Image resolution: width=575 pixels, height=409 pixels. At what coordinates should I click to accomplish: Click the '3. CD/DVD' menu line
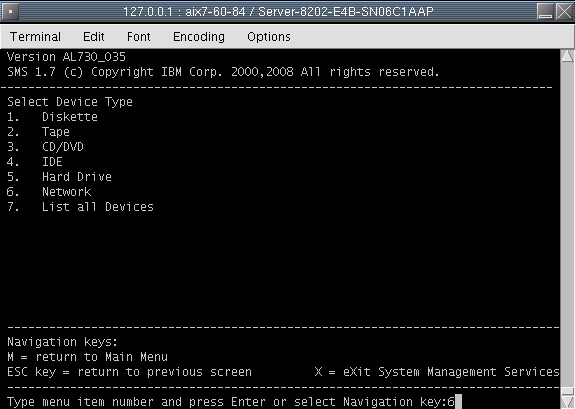[45, 147]
